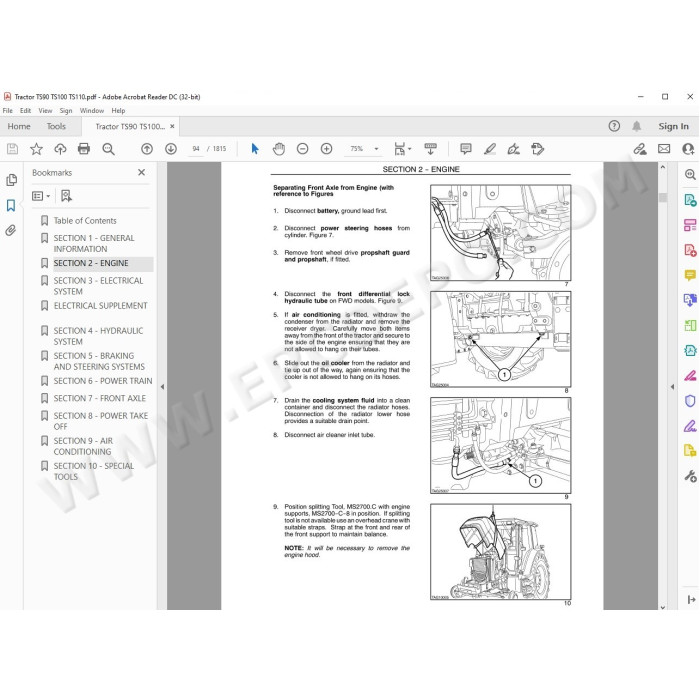Viewport: 700px width, 700px height.
Task: Open the sign document pen tool
Action: [513, 149]
